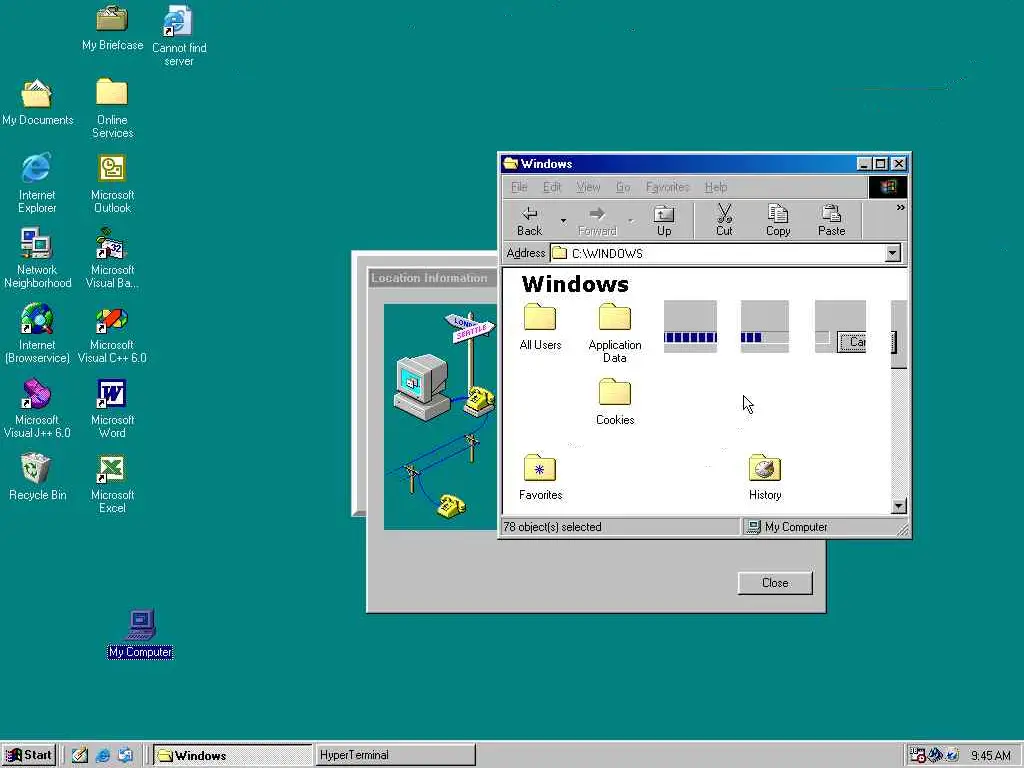
Task: Click the Start button
Action: pyautogui.click(x=29, y=756)
